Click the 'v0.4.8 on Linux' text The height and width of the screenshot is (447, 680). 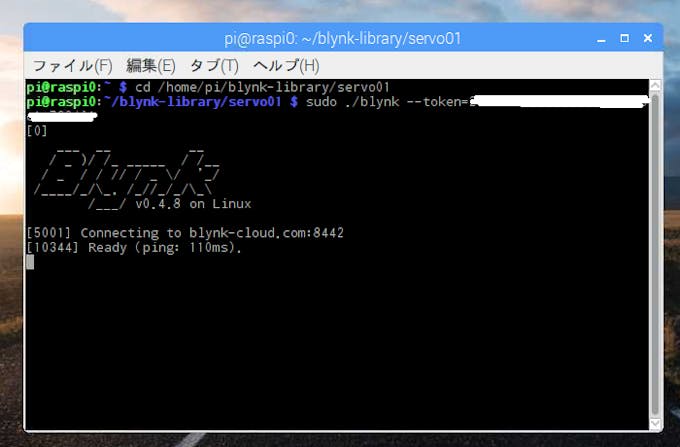click(193, 203)
